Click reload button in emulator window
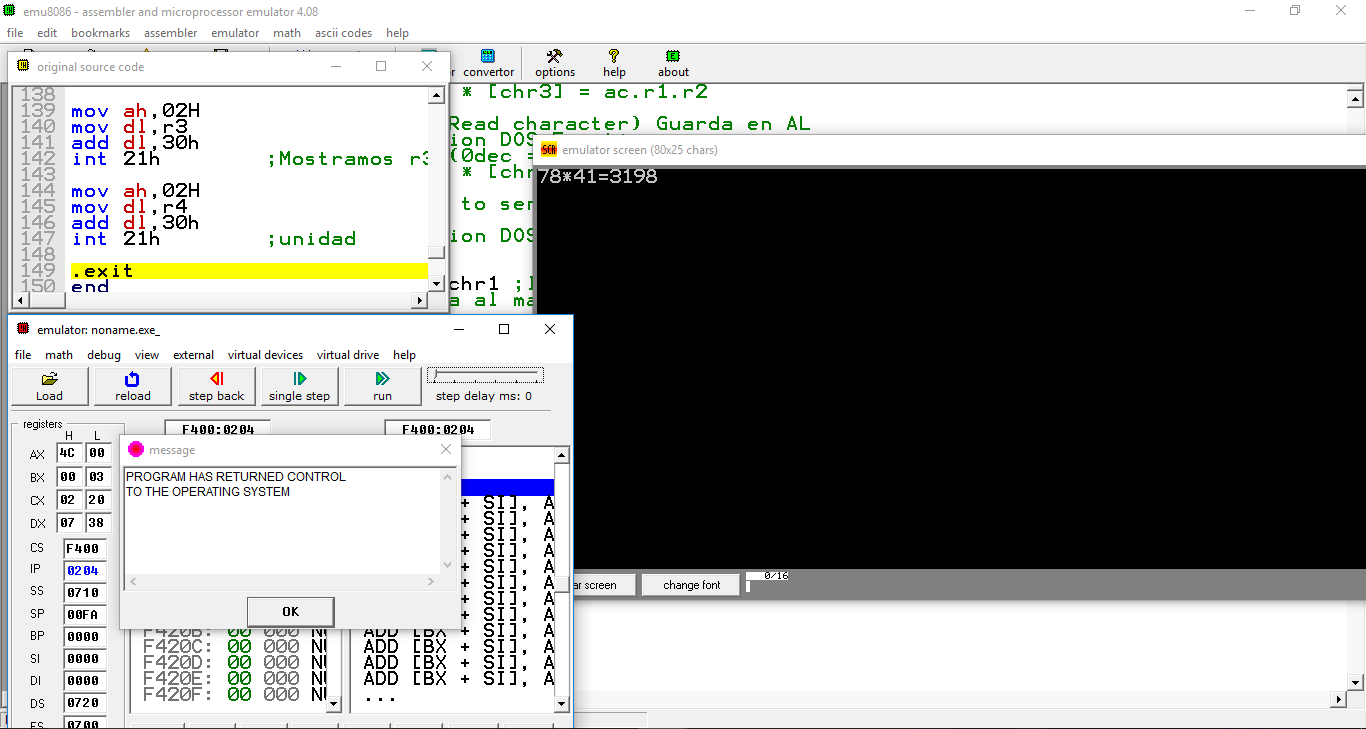The width and height of the screenshot is (1366, 729). 132,386
